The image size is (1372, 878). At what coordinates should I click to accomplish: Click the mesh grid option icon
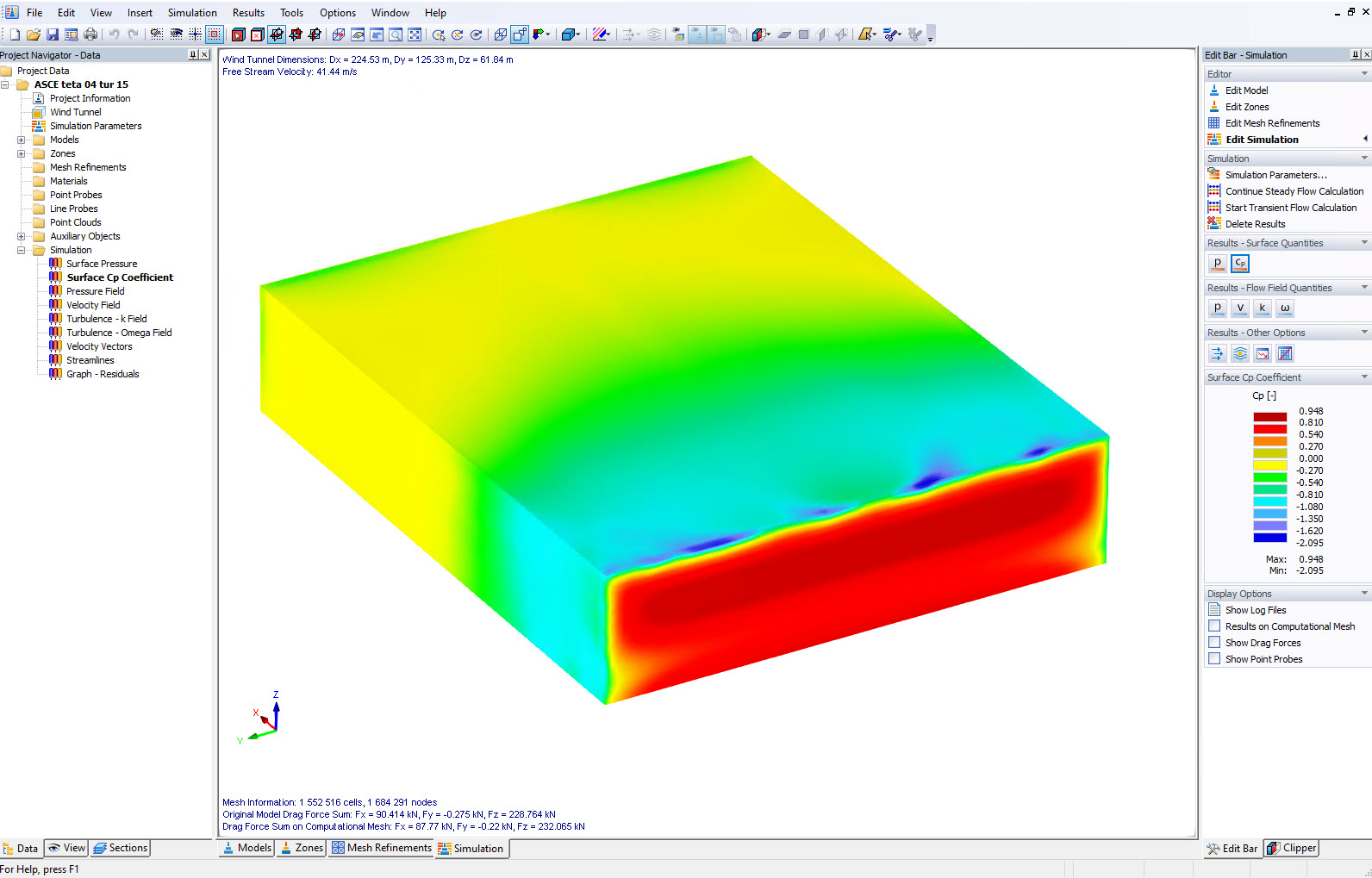[1285, 353]
